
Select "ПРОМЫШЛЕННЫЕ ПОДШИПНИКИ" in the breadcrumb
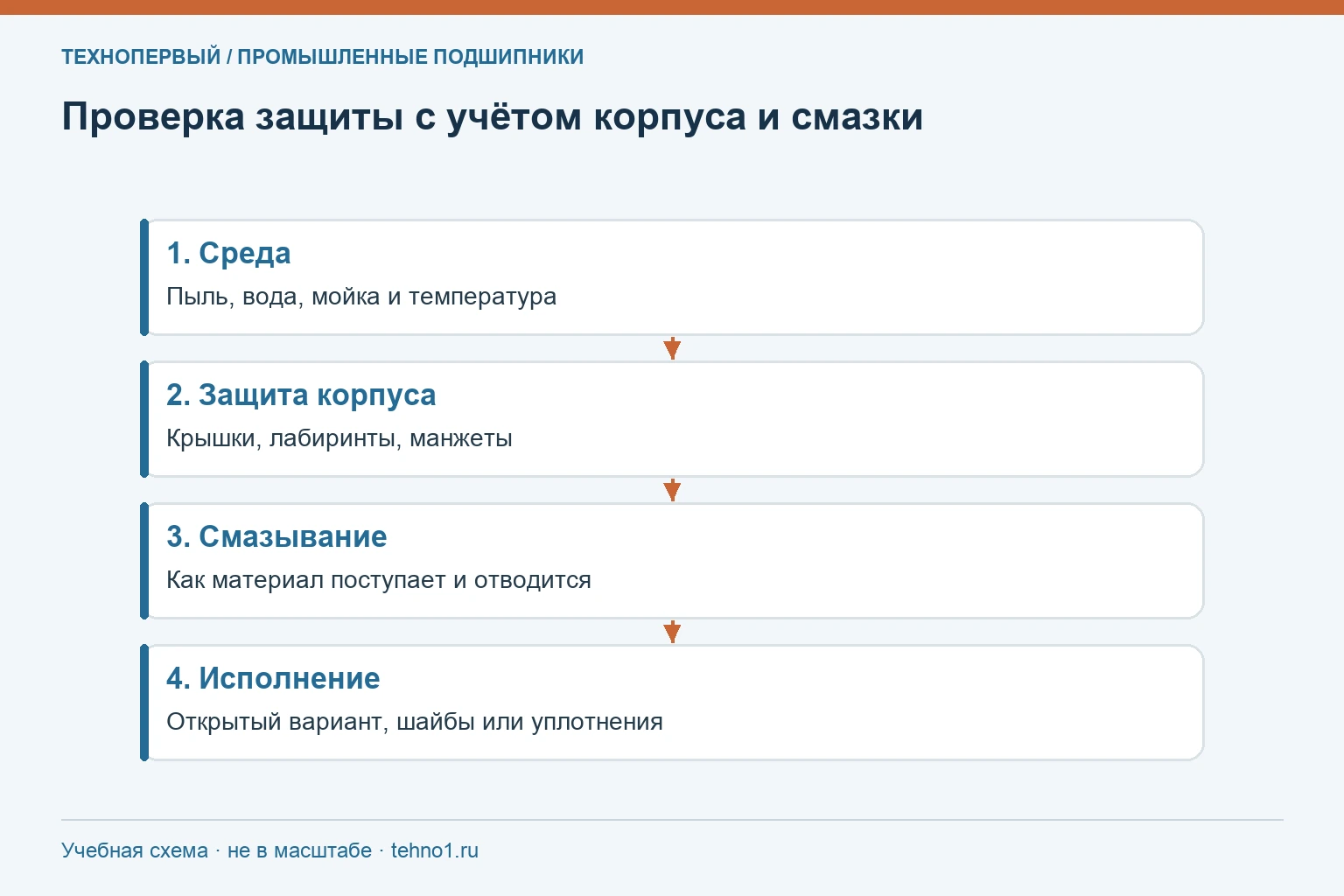[410, 57]
